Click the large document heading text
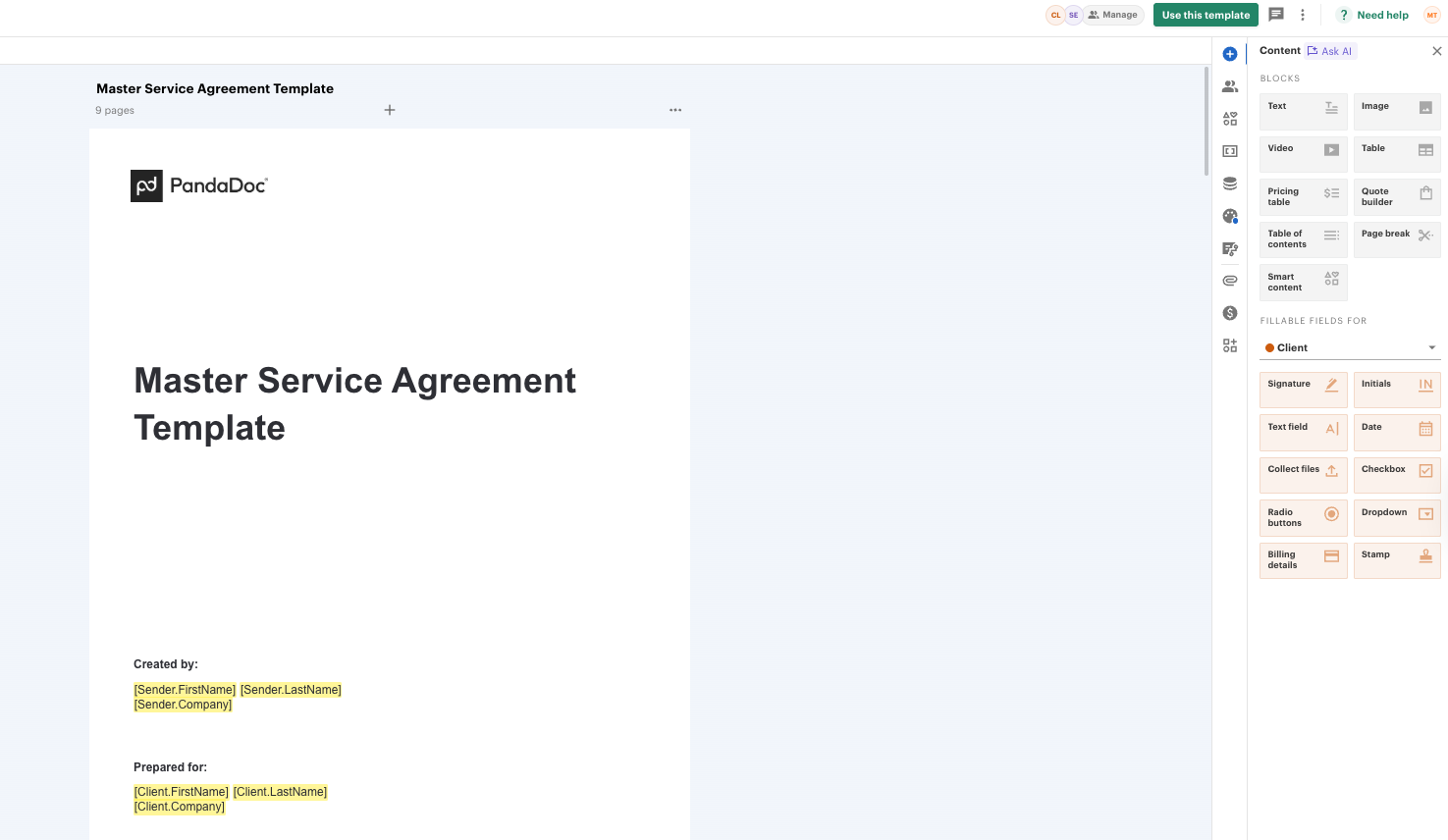The height and width of the screenshot is (840, 1448). tap(354, 404)
